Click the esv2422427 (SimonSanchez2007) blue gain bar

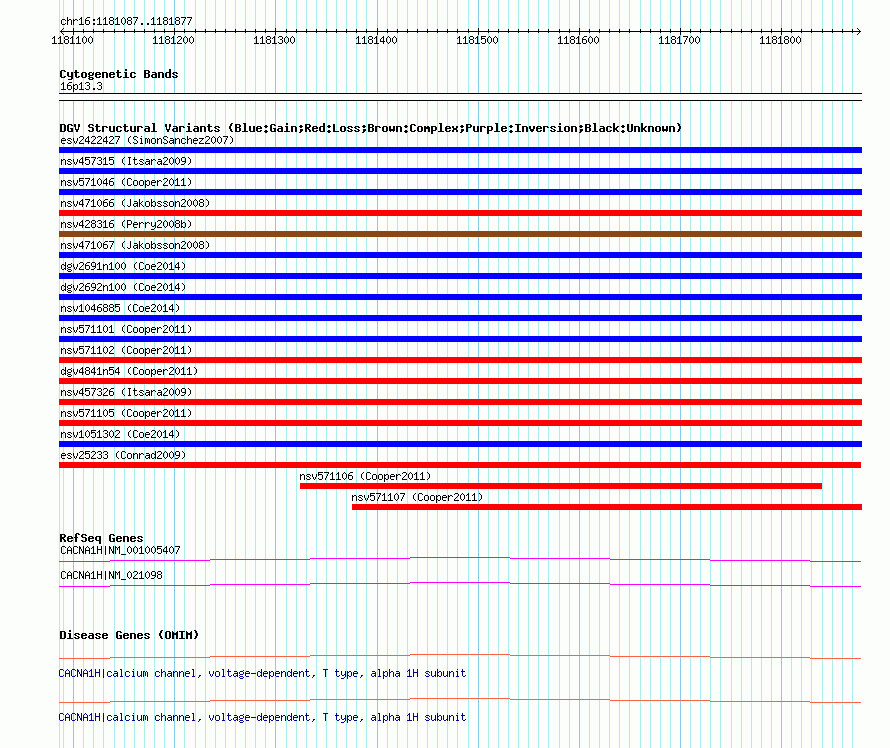[460, 150]
